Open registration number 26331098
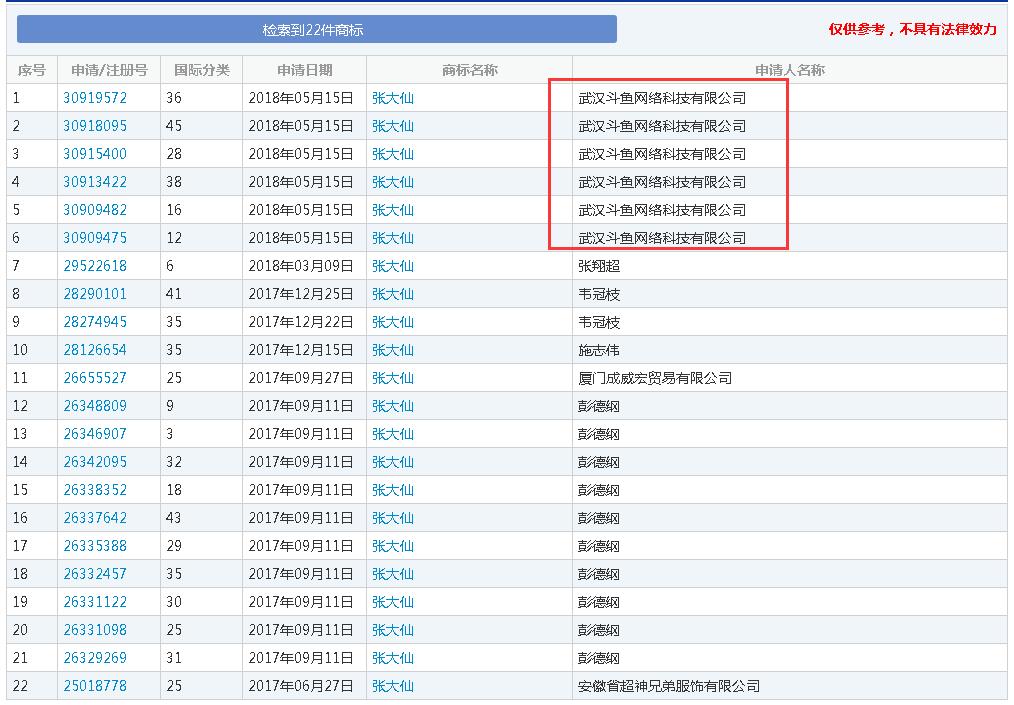 95,630
